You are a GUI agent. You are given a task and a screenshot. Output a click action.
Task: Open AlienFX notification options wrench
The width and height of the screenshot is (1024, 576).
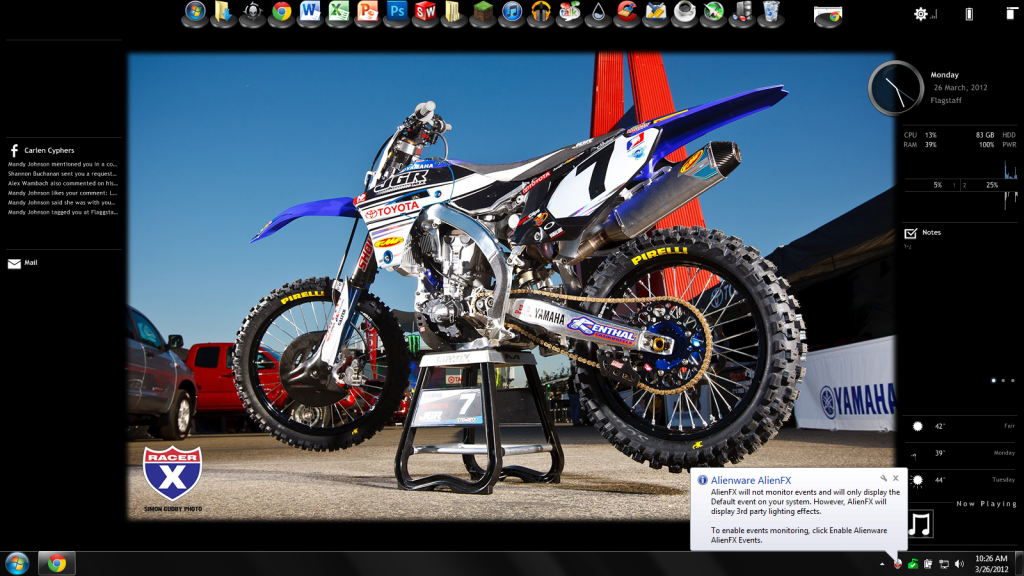click(x=884, y=479)
